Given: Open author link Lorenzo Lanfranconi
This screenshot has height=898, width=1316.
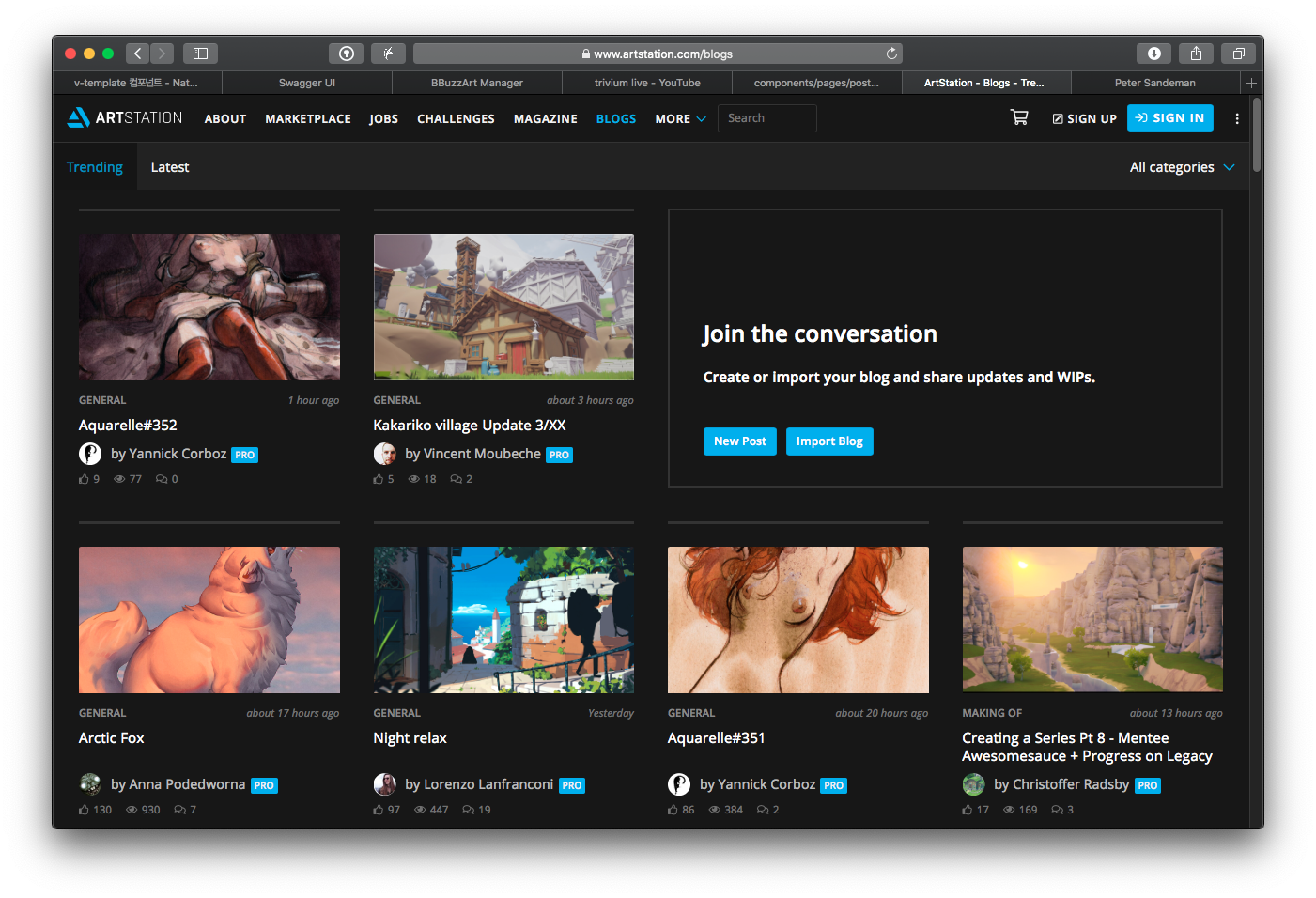Looking at the screenshot, I should click(488, 784).
